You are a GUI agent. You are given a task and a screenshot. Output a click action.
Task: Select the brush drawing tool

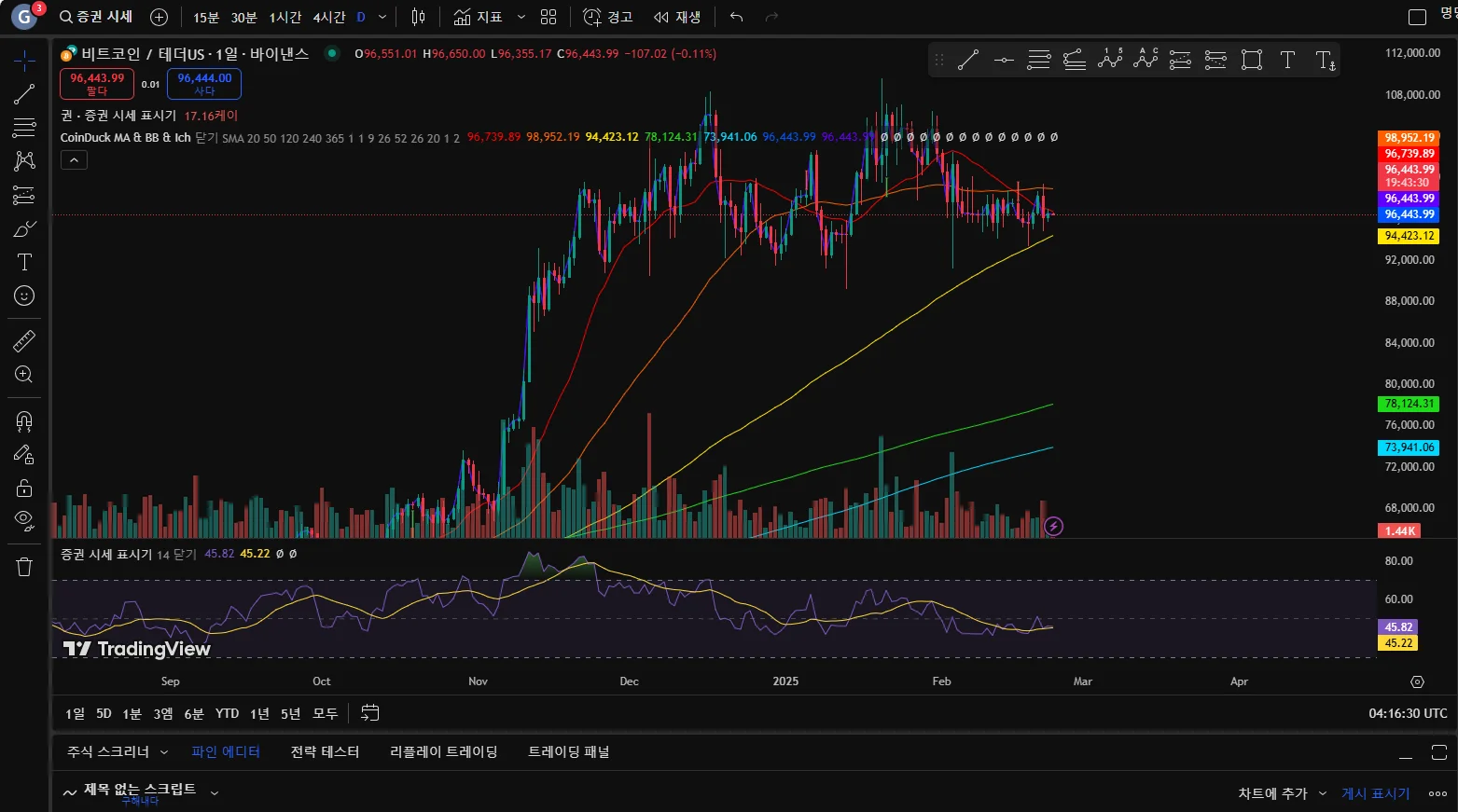pyautogui.click(x=24, y=229)
